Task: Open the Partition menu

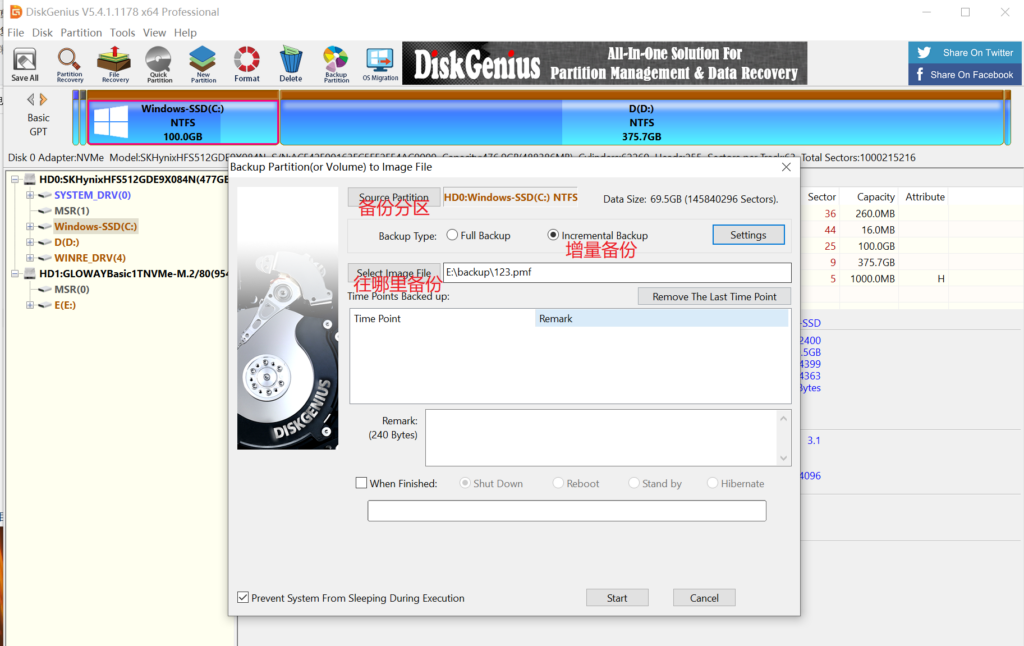Action: [81, 33]
